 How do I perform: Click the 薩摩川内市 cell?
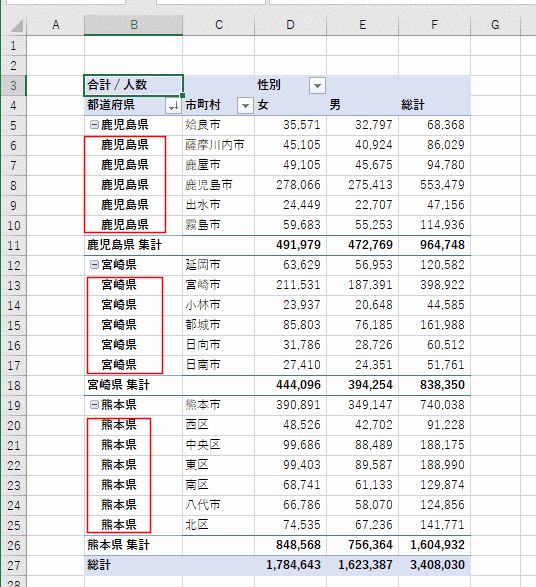click(x=218, y=145)
